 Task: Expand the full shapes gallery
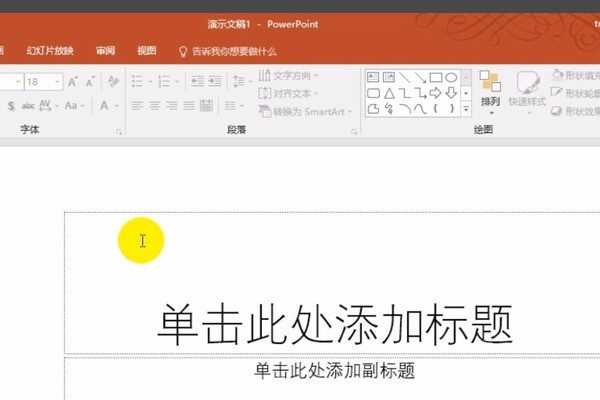466,109
